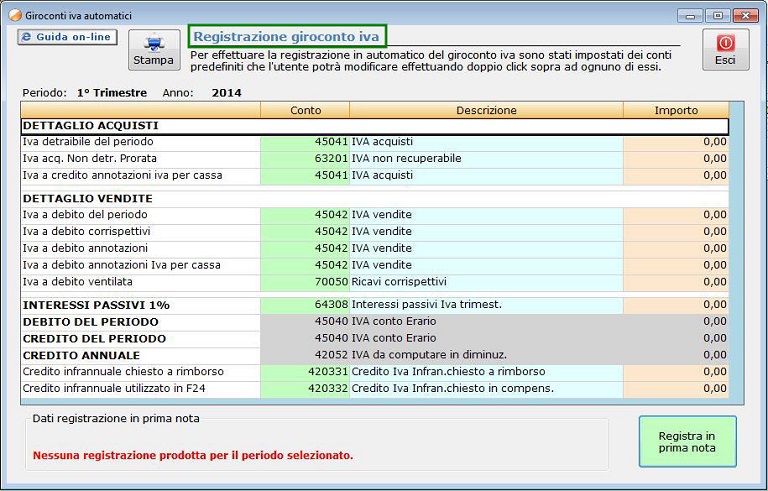Select conto 42052 in CREDITO ANNUALE row

pyautogui.click(x=305, y=355)
